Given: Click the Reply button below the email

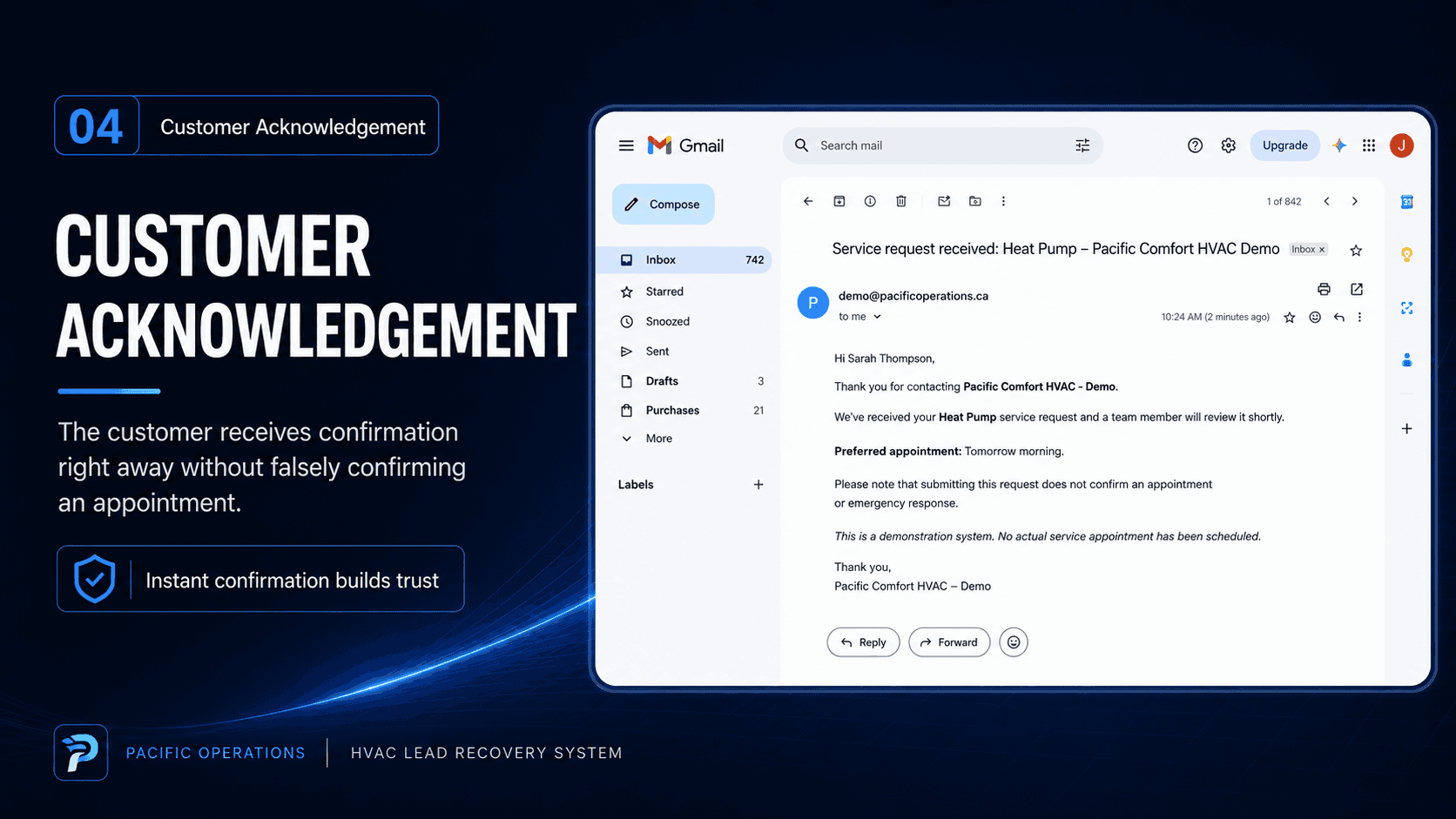Looking at the screenshot, I should coord(863,642).
